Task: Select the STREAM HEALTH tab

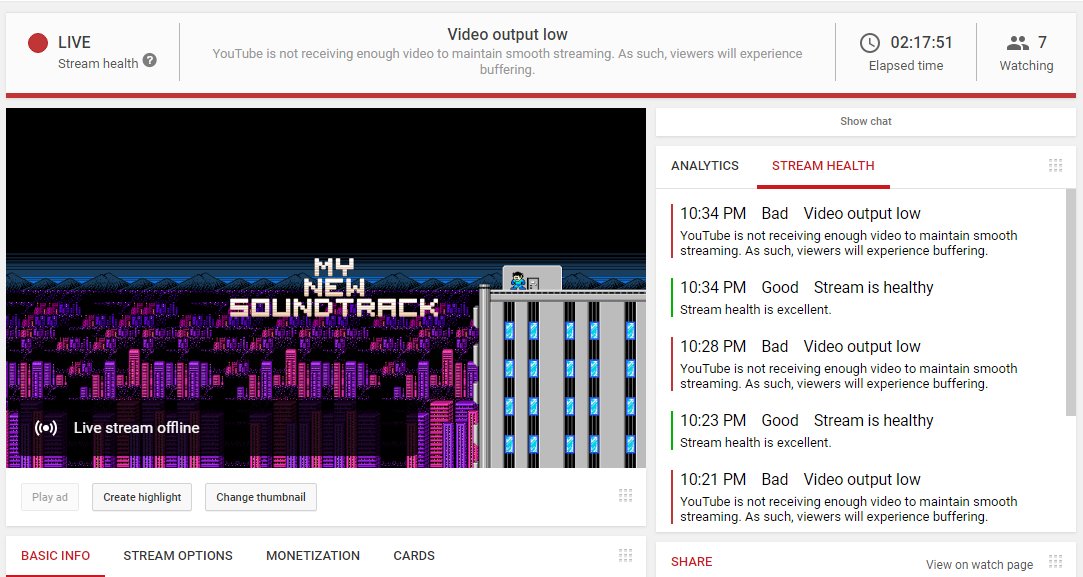Action: click(x=823, y=166)
